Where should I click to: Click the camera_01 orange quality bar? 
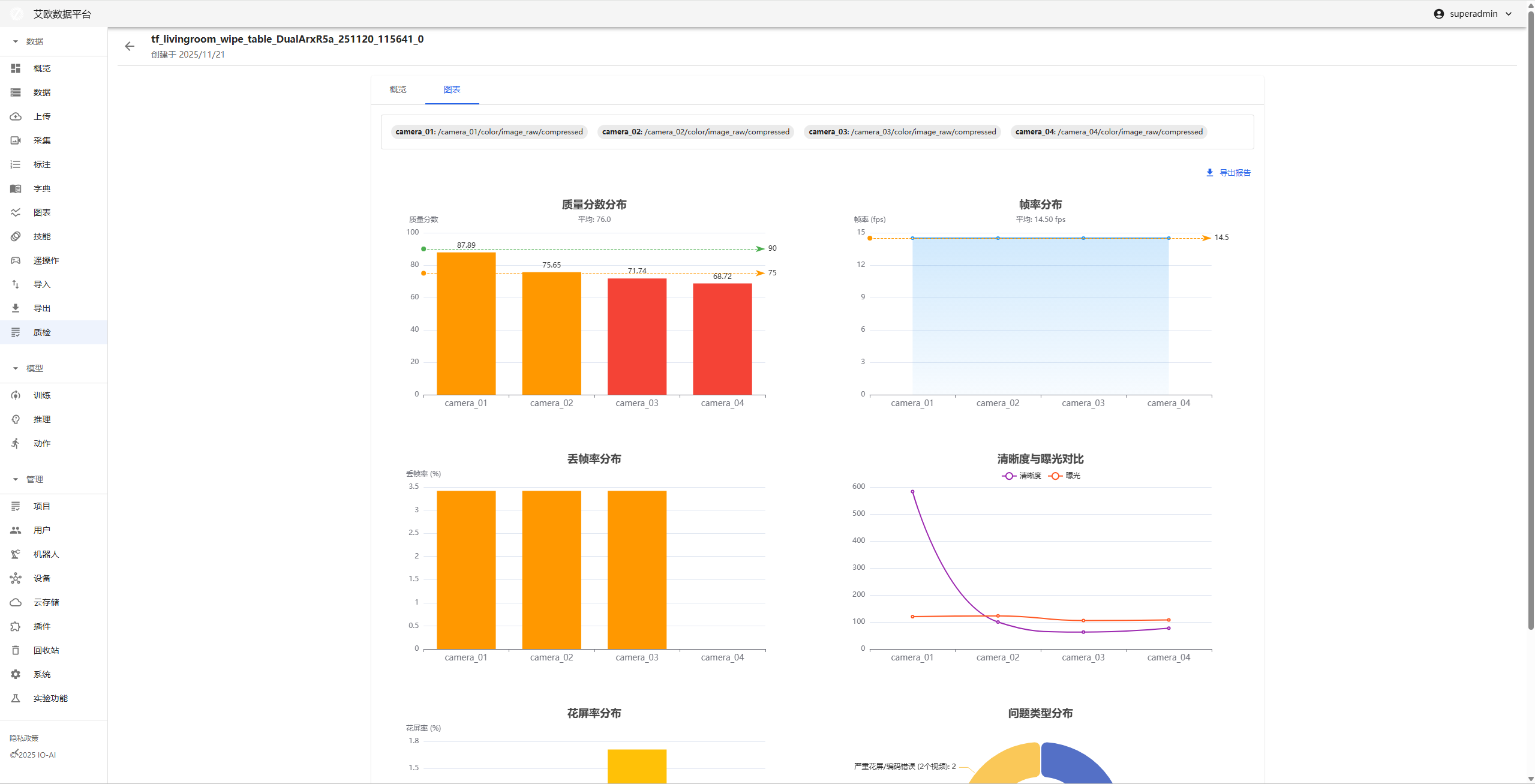[x=466, y=324]
